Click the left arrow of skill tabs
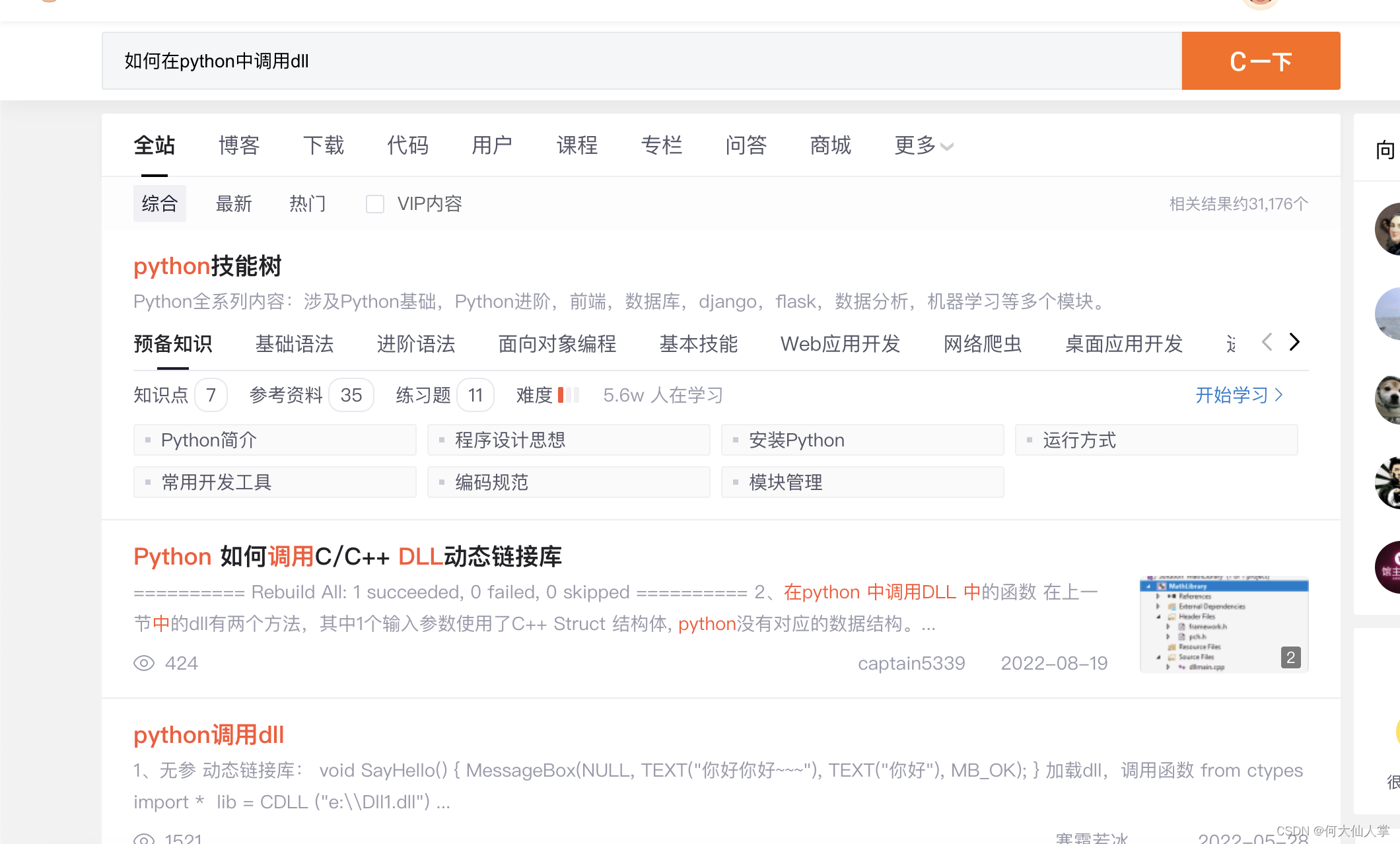The height and width of the screenshot is (844, 1400). coord(1267,342)
